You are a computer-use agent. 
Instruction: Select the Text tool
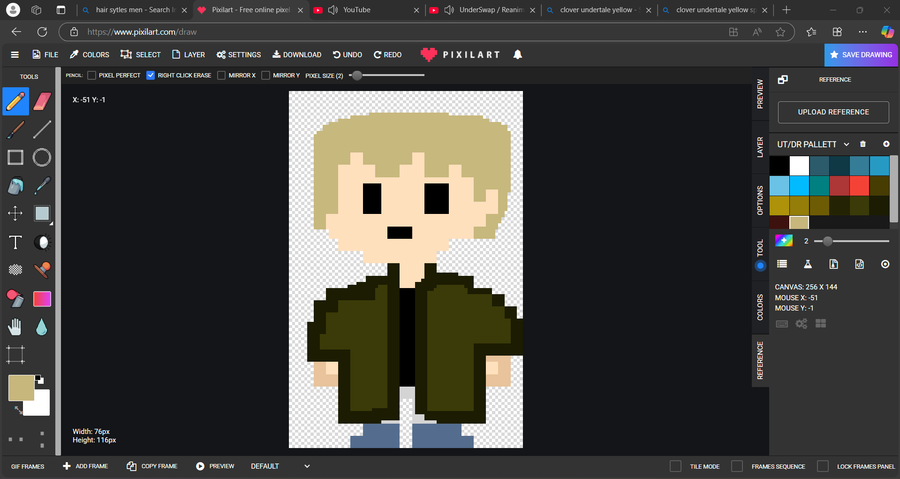(x=15, y=242)
